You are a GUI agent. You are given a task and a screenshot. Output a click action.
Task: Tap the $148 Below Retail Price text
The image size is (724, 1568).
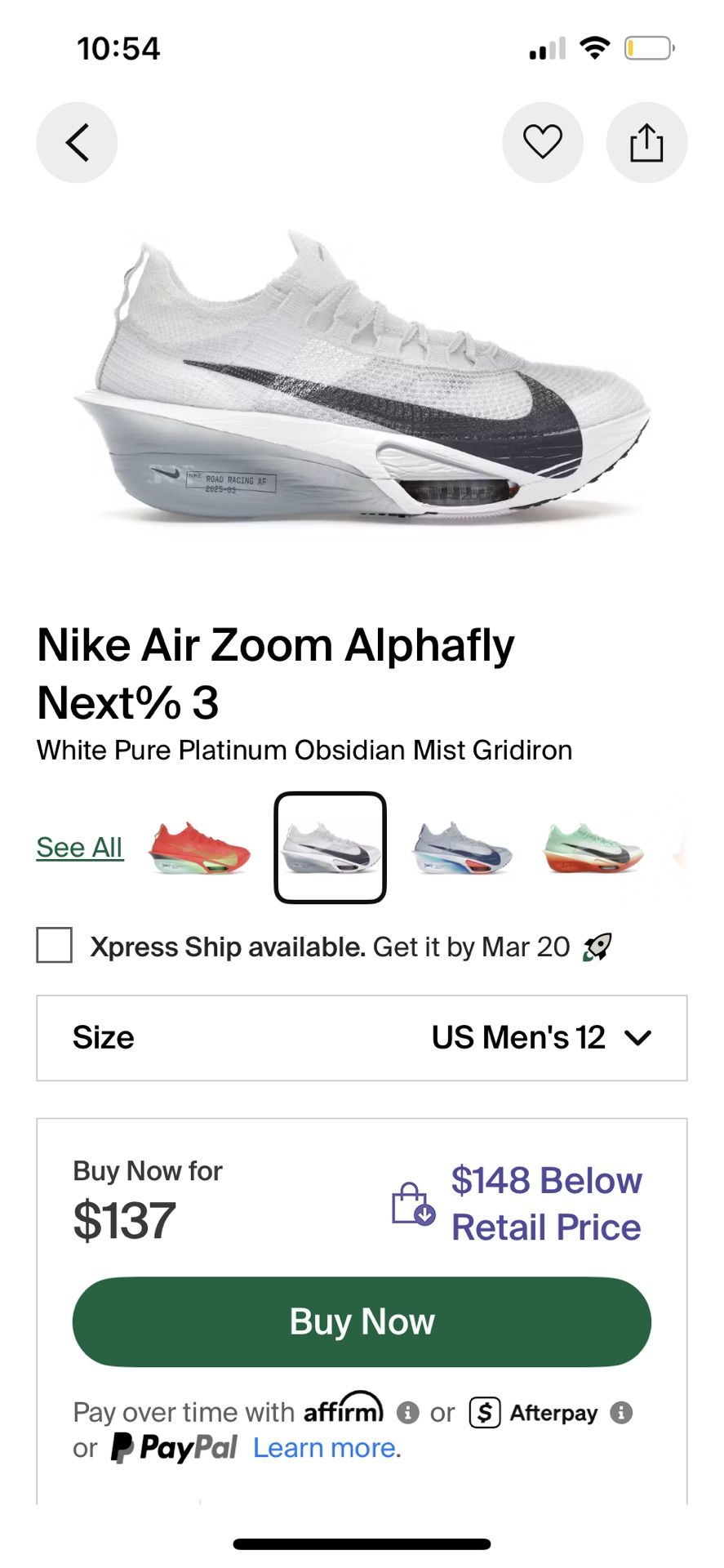pos(546,1204)
